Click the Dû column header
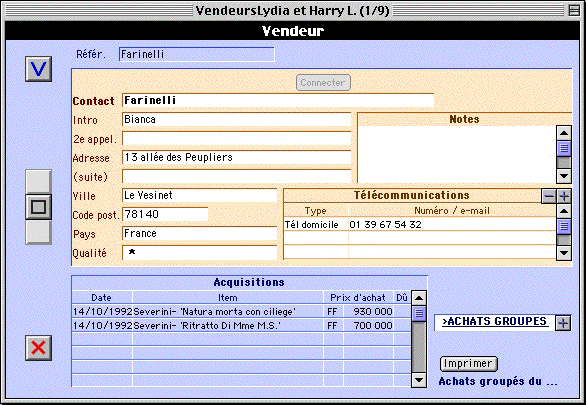586x405 pixels. pyautogui.click(x=402, y=298)
